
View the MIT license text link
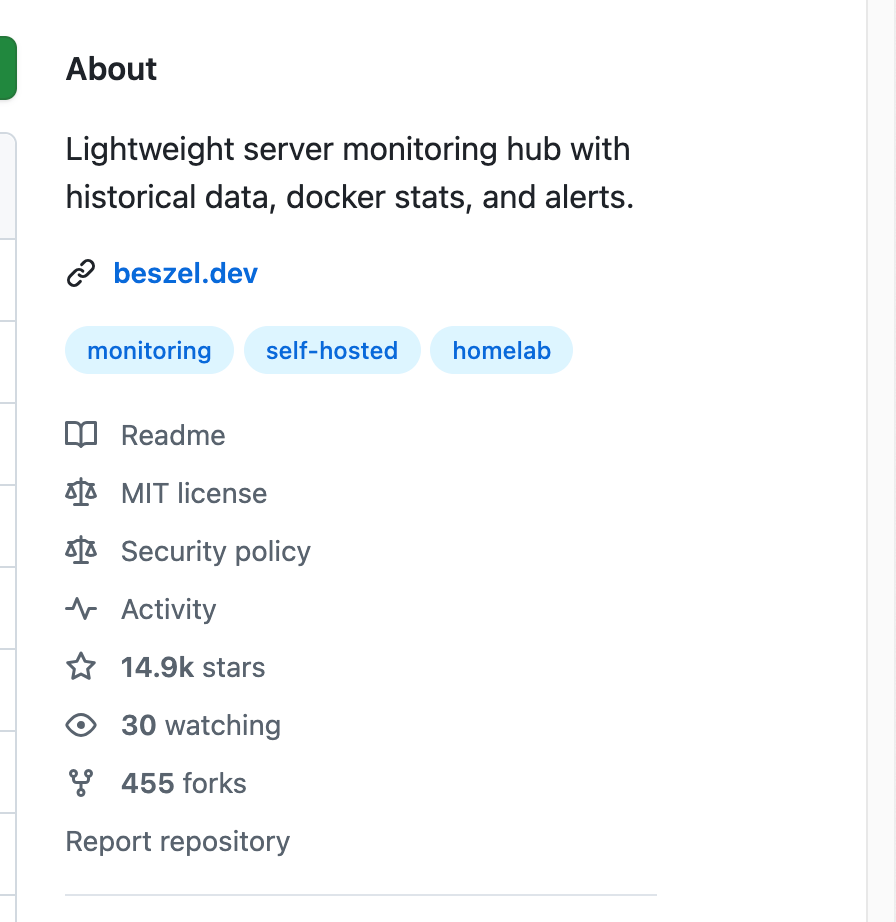point(194,493)
